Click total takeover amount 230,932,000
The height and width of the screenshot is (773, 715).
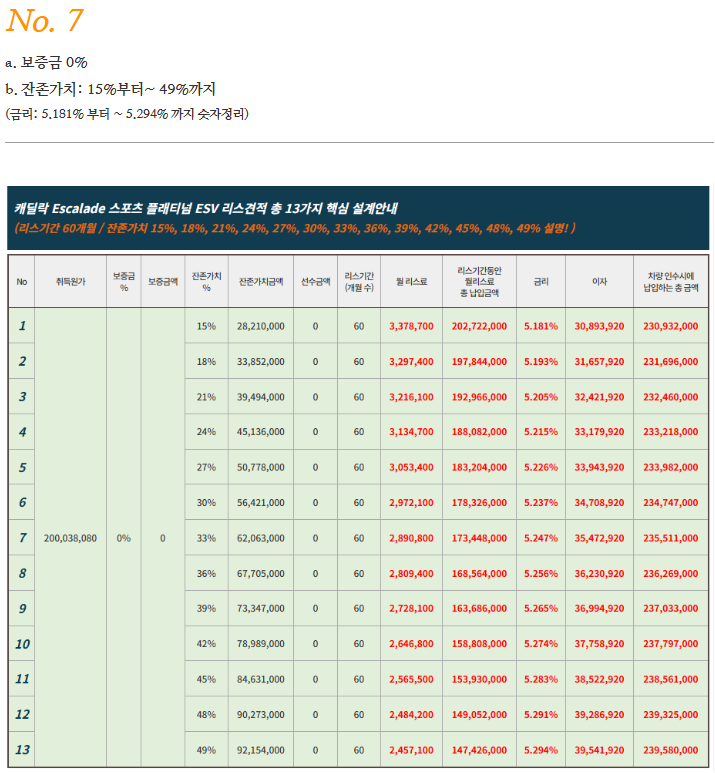tap(671, 326)
